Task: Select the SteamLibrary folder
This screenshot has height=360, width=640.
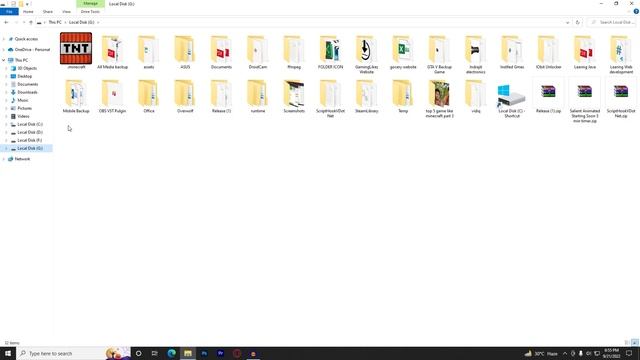Action: (x=366, y=96)
